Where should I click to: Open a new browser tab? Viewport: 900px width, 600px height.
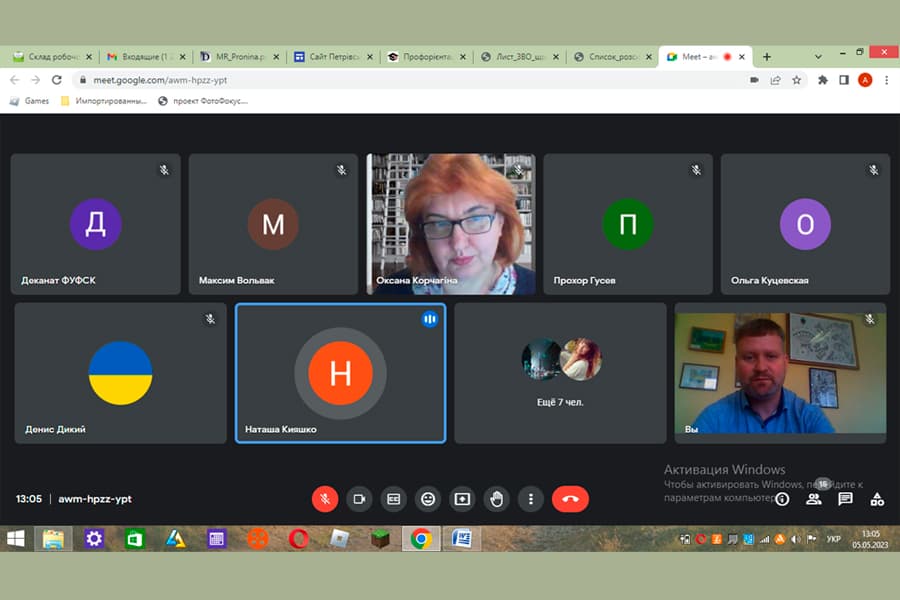tap(767, 57)
